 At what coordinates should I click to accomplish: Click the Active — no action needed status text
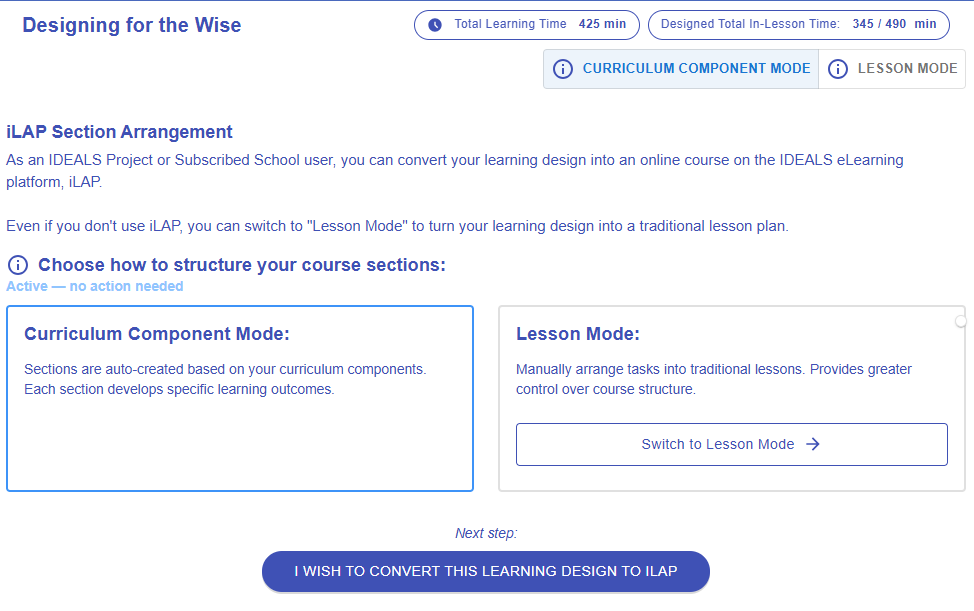point(94,286)
